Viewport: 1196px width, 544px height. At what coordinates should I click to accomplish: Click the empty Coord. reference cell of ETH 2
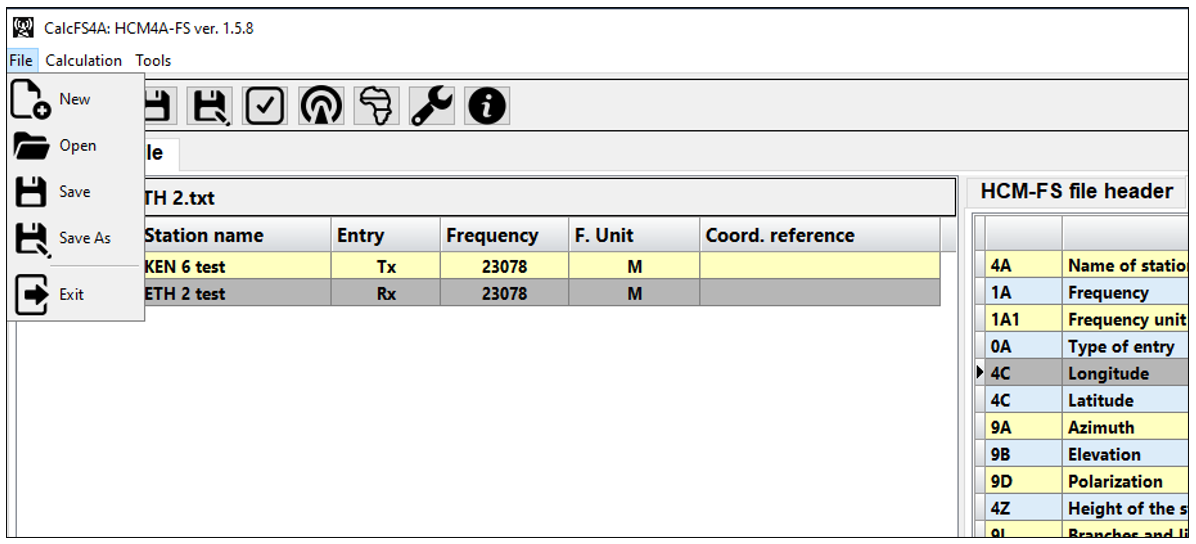click(x=820, y=293)
